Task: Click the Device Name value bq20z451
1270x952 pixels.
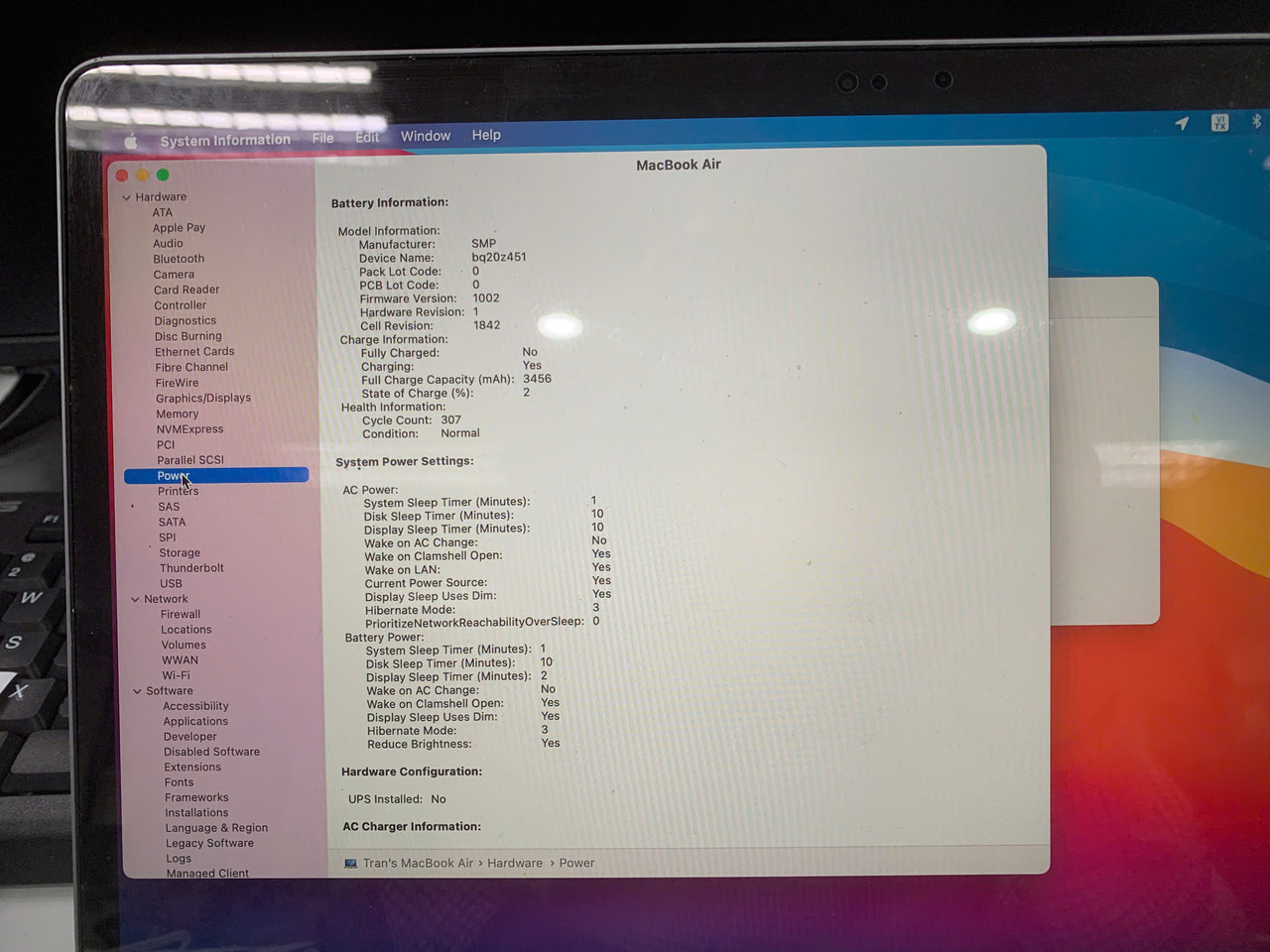Action: pos(499,257)
